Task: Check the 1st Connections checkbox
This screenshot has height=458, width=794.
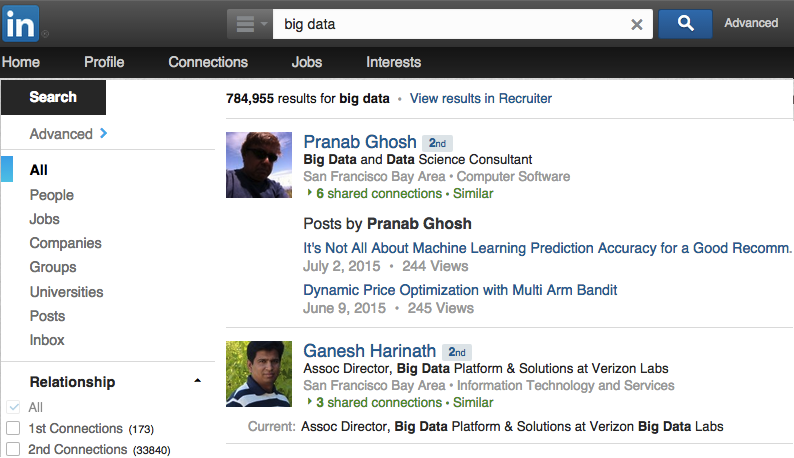Action: click(x=13, y=428)
